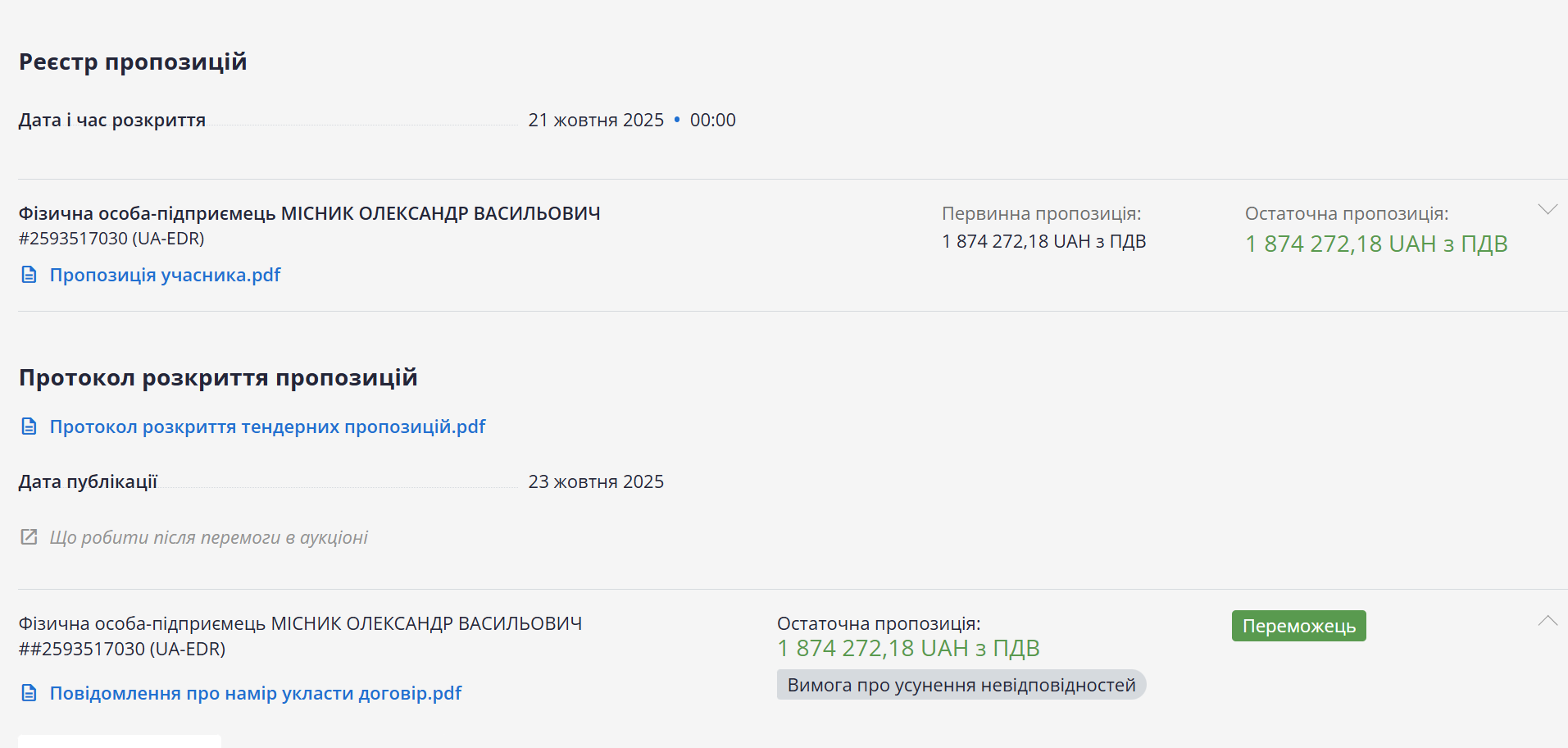1568x748 pixels.
Task: Click the file icon beside Протокол розкриття тендерних пропозицій.pdf
Action: pos(29,426)
